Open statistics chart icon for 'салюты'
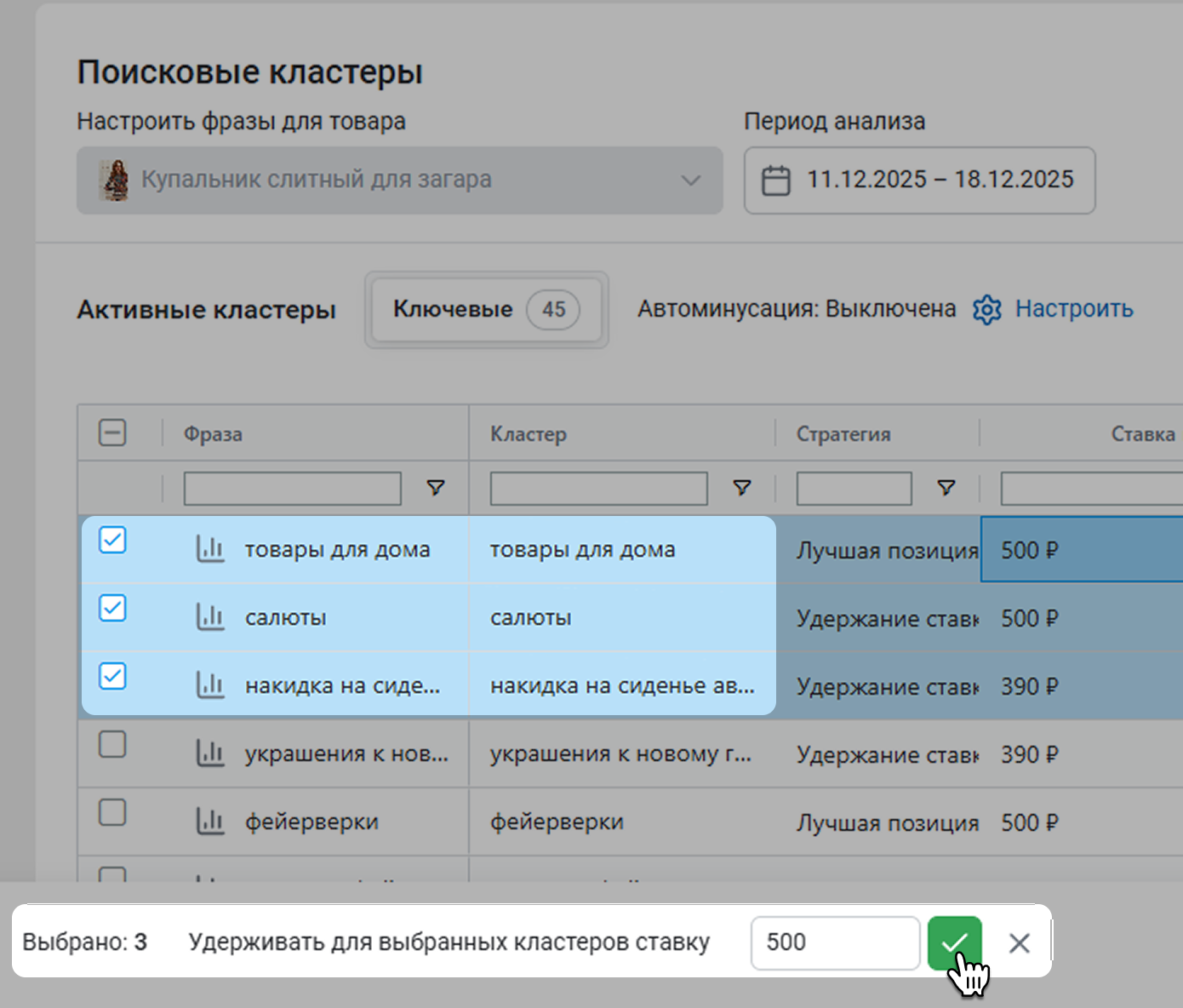This screenshot has height=1008, width=1183. point(209,617)
